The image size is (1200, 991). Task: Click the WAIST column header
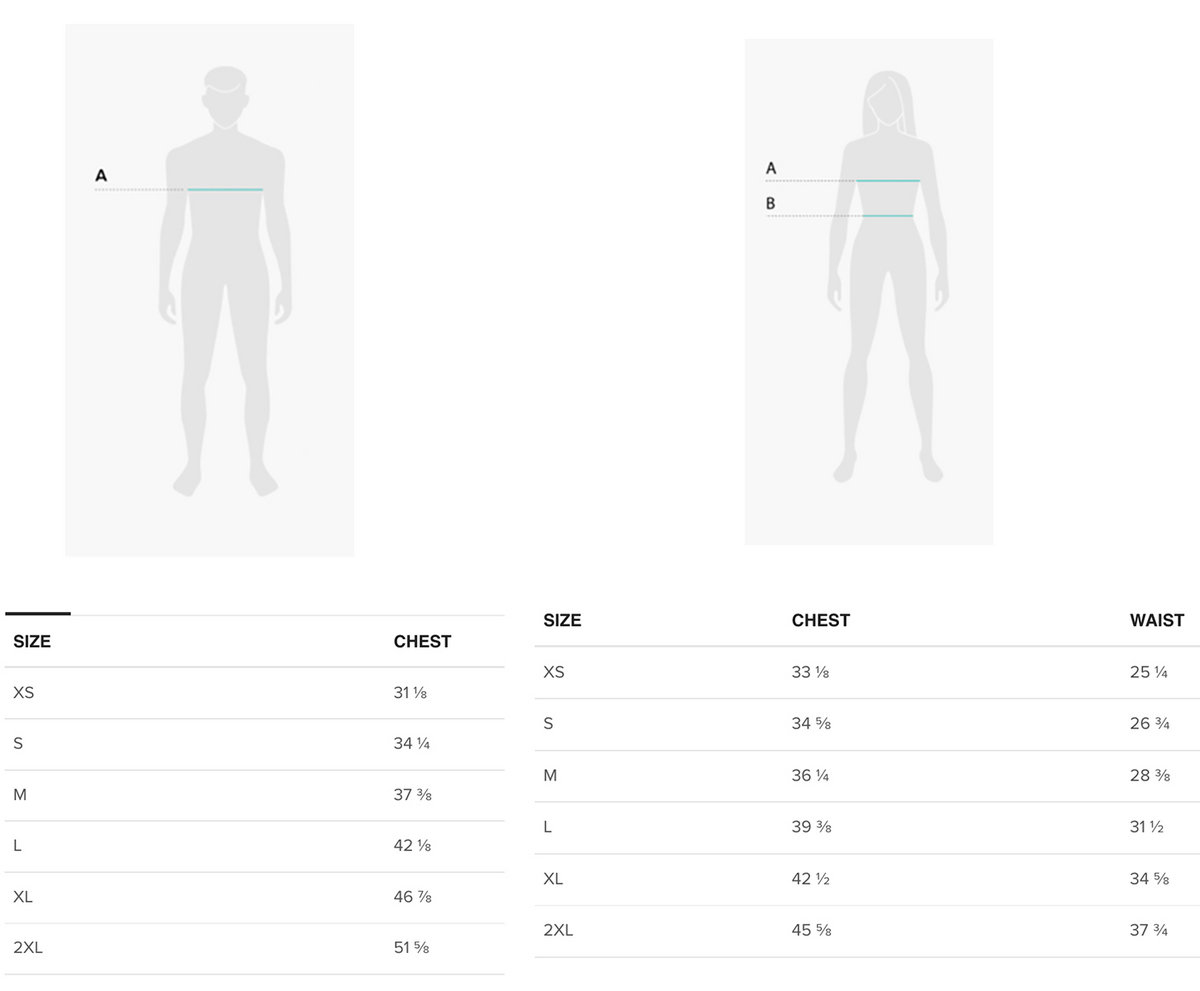(x=1157, y=621)
